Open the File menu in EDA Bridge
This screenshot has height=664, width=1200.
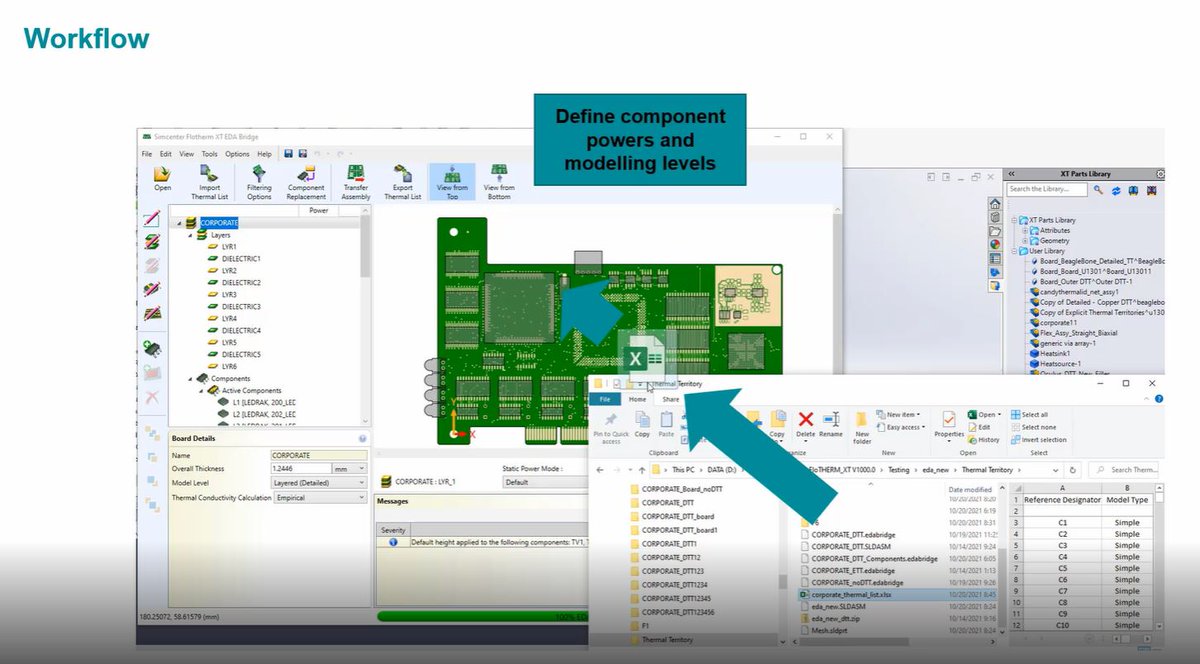click(146, 154)
